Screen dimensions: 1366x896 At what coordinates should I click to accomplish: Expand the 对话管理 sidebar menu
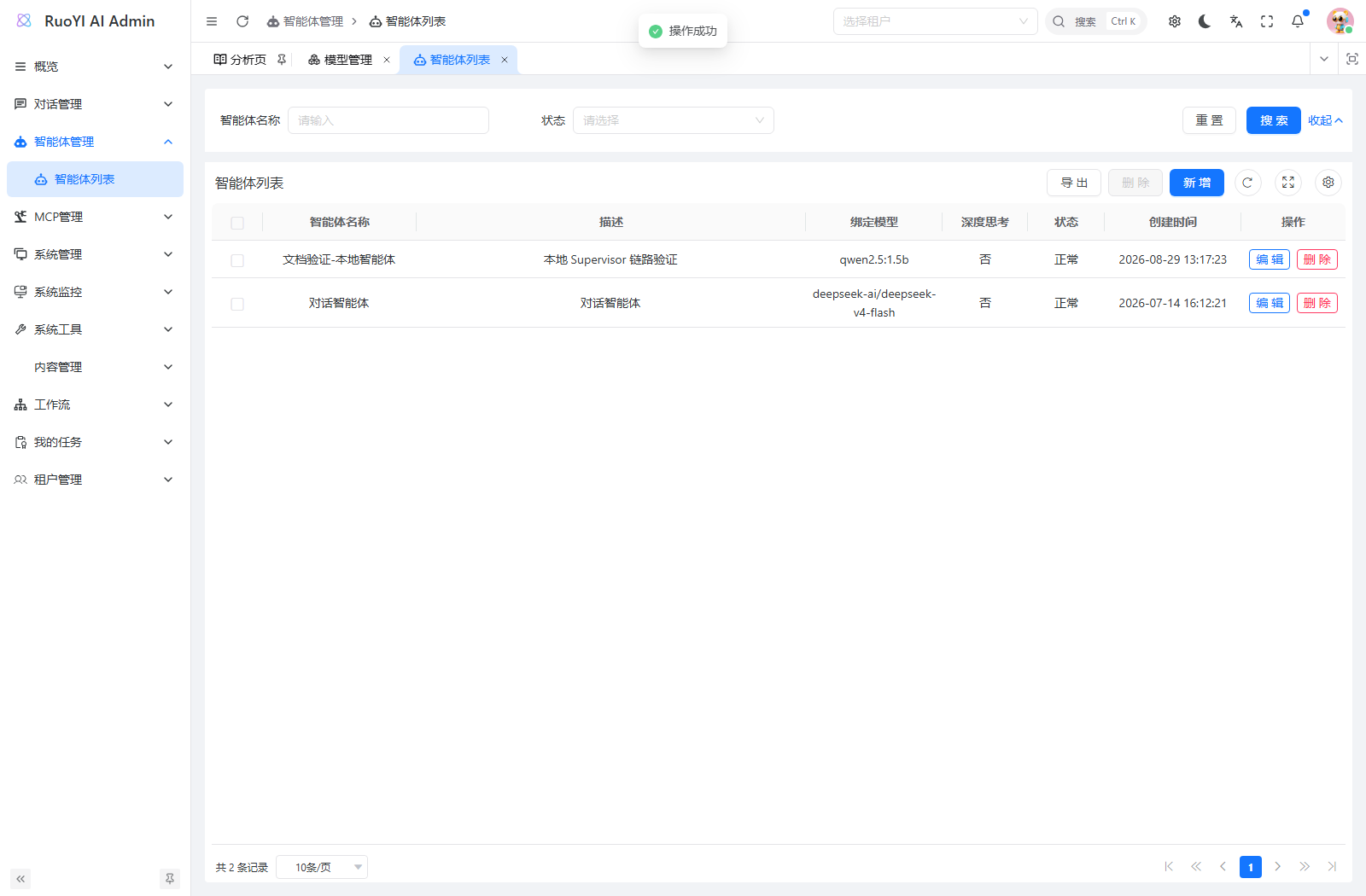[x=95, y=104]
